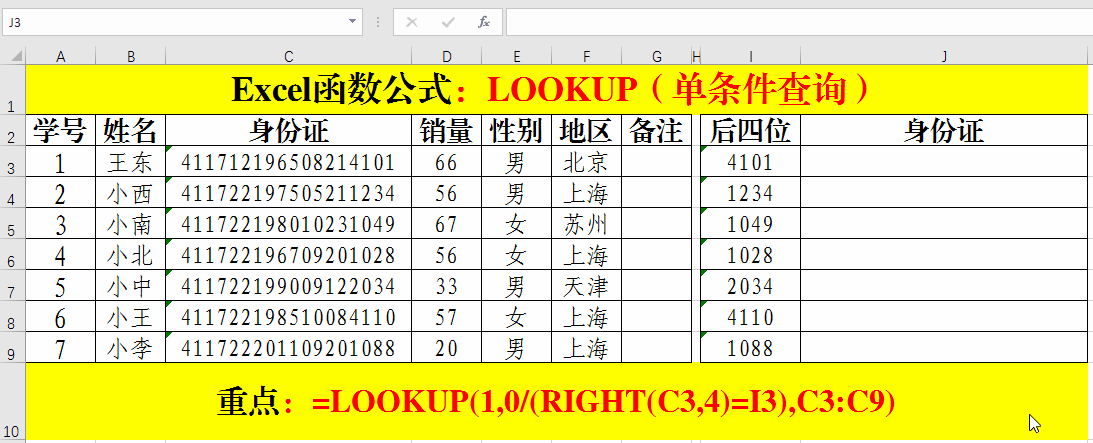Select ID cell 411722198010231049
The image size is (1093, 443).
(x=289, y=224)
